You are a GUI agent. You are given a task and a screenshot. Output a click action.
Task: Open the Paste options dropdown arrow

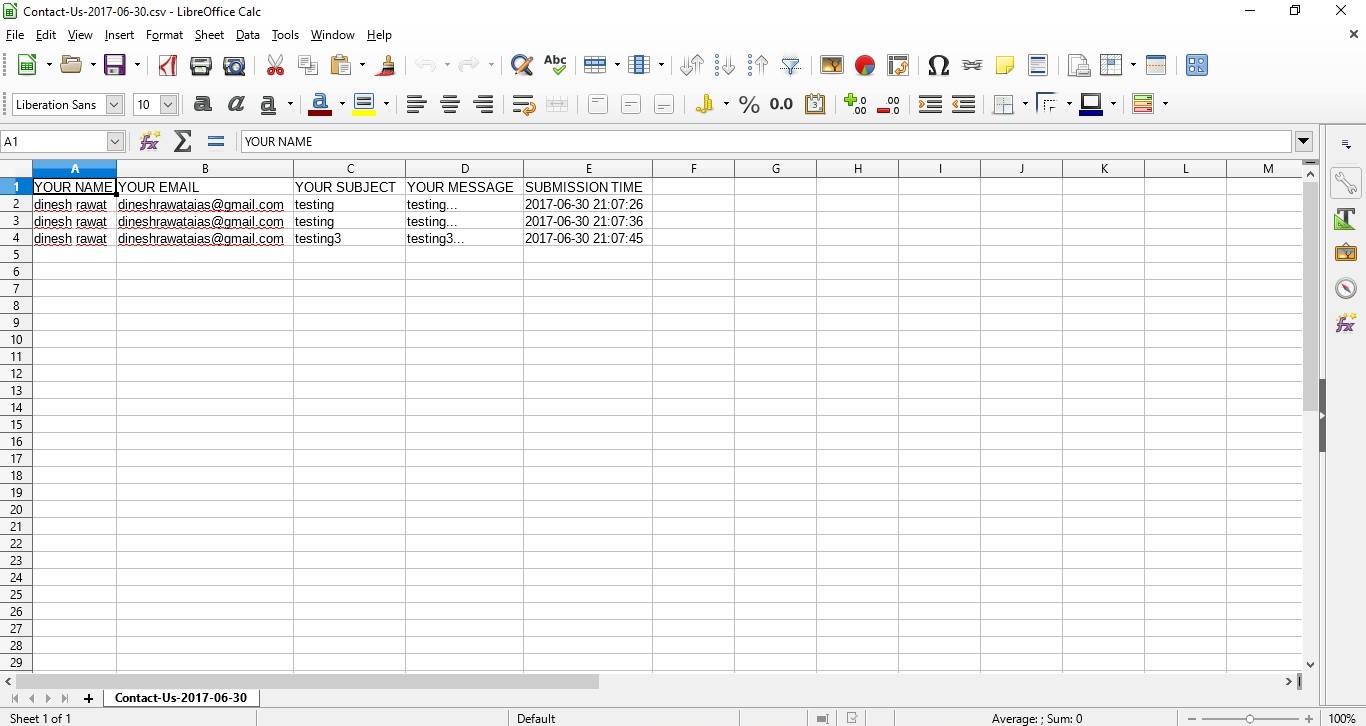pos(362,66)
